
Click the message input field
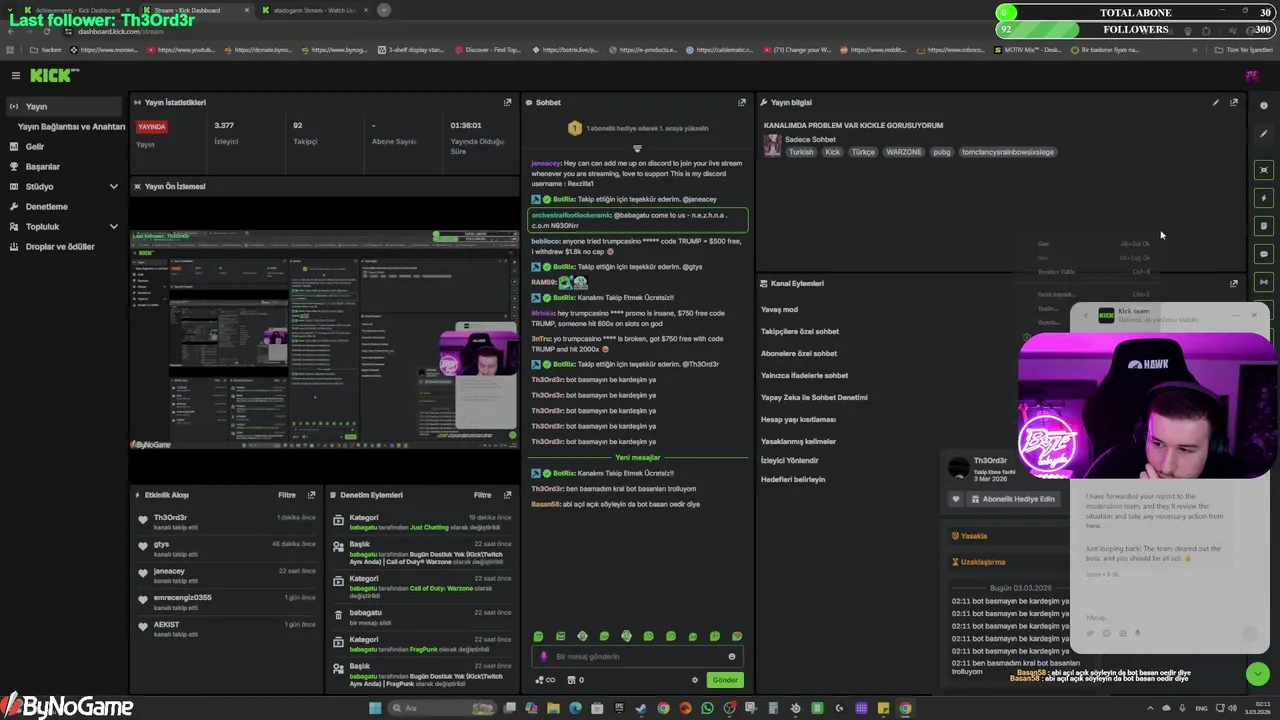637,657
